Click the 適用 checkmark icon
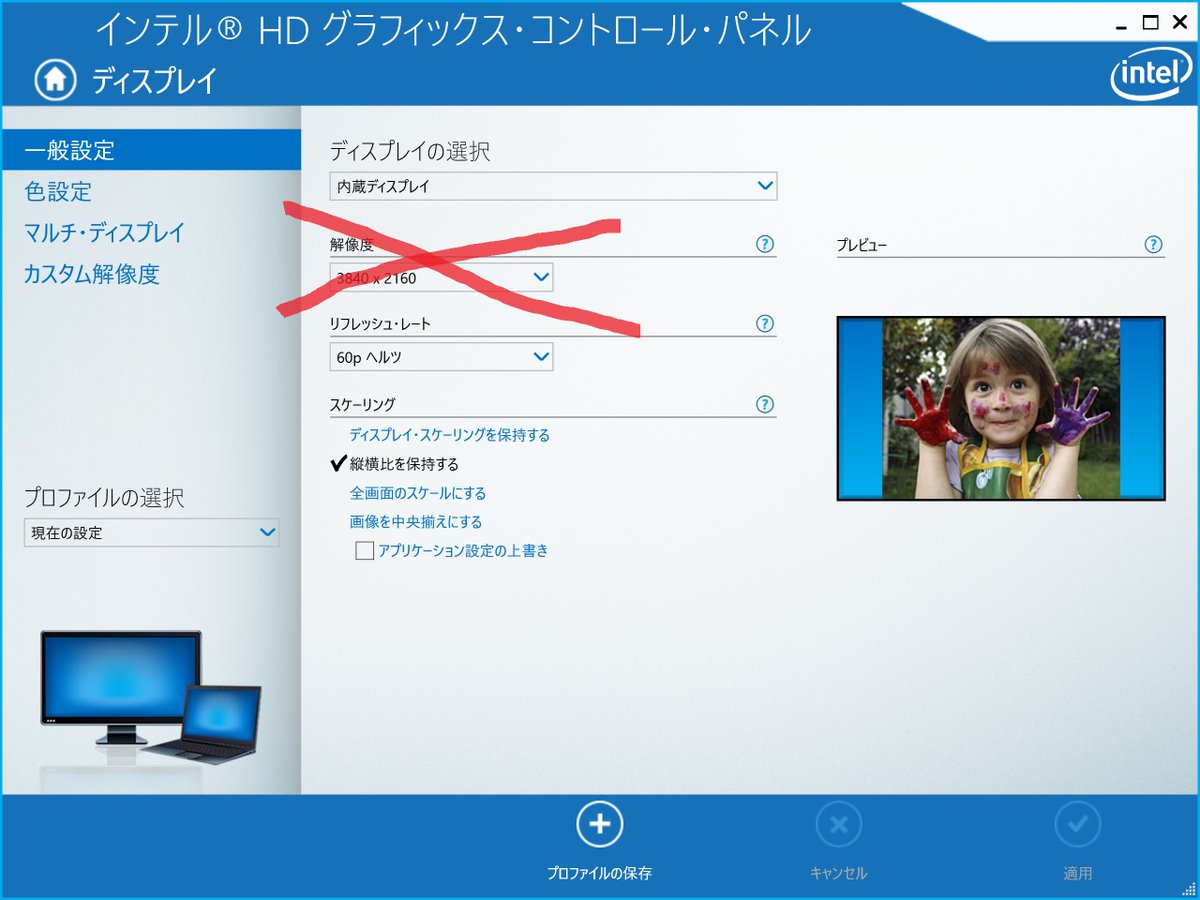This screenshot has width=1200, height=900. 1078,825
